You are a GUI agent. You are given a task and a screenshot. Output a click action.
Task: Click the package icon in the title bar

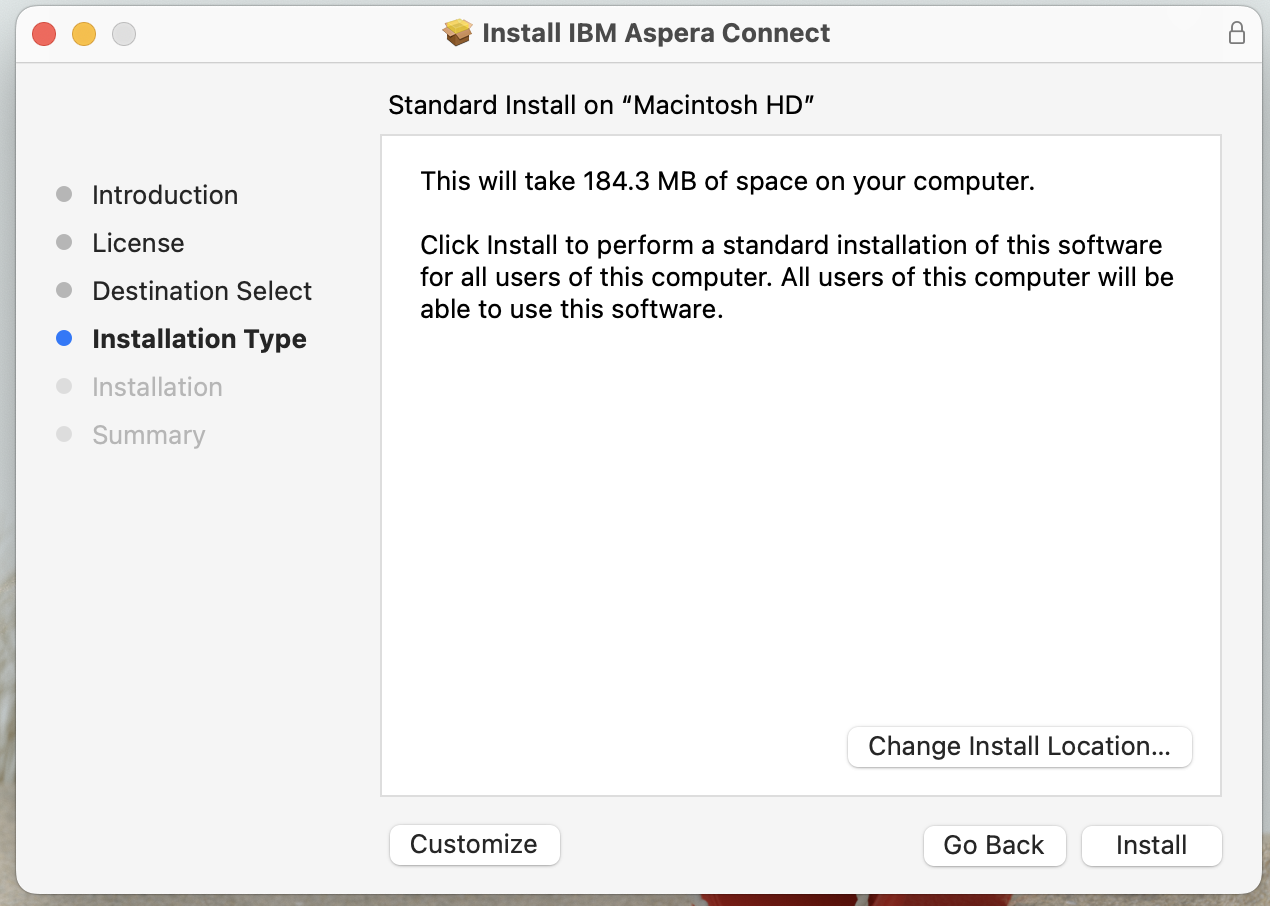(458, 32)
